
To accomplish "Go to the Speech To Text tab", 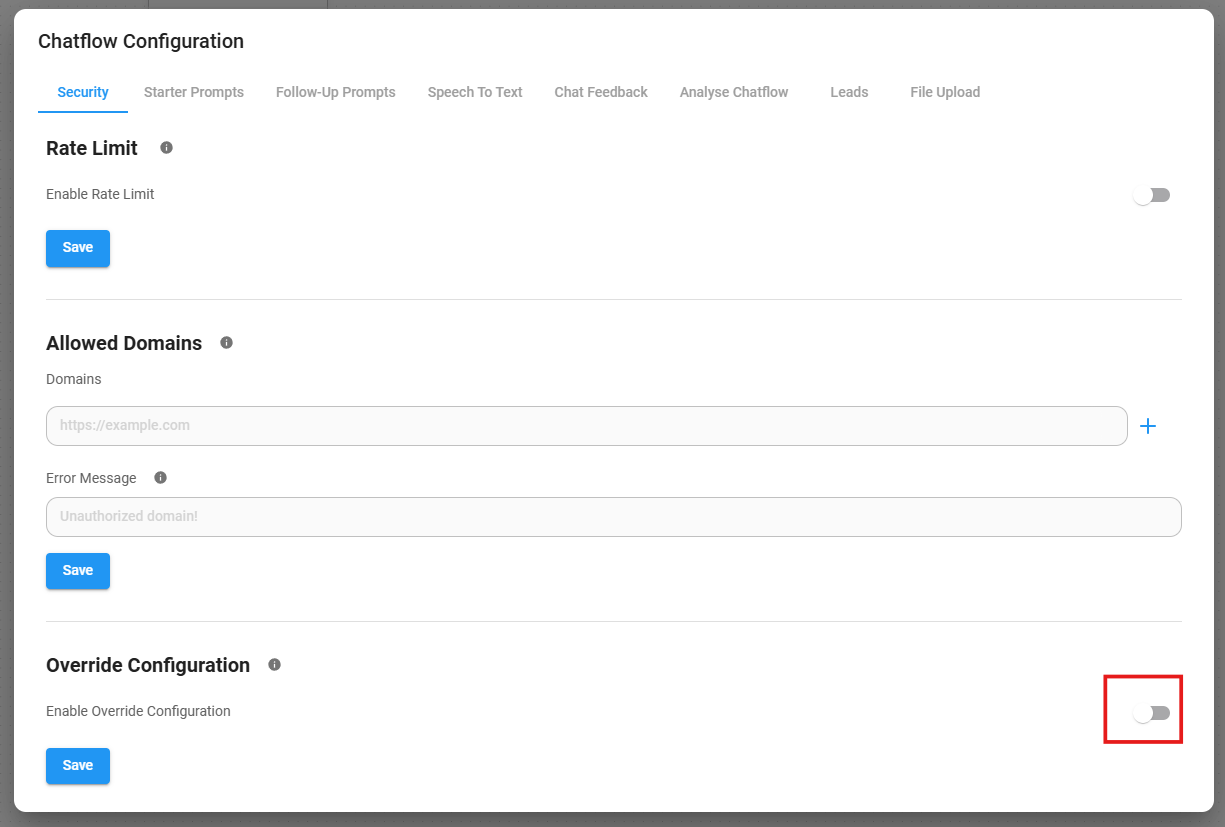I will (x=475, y=92).
